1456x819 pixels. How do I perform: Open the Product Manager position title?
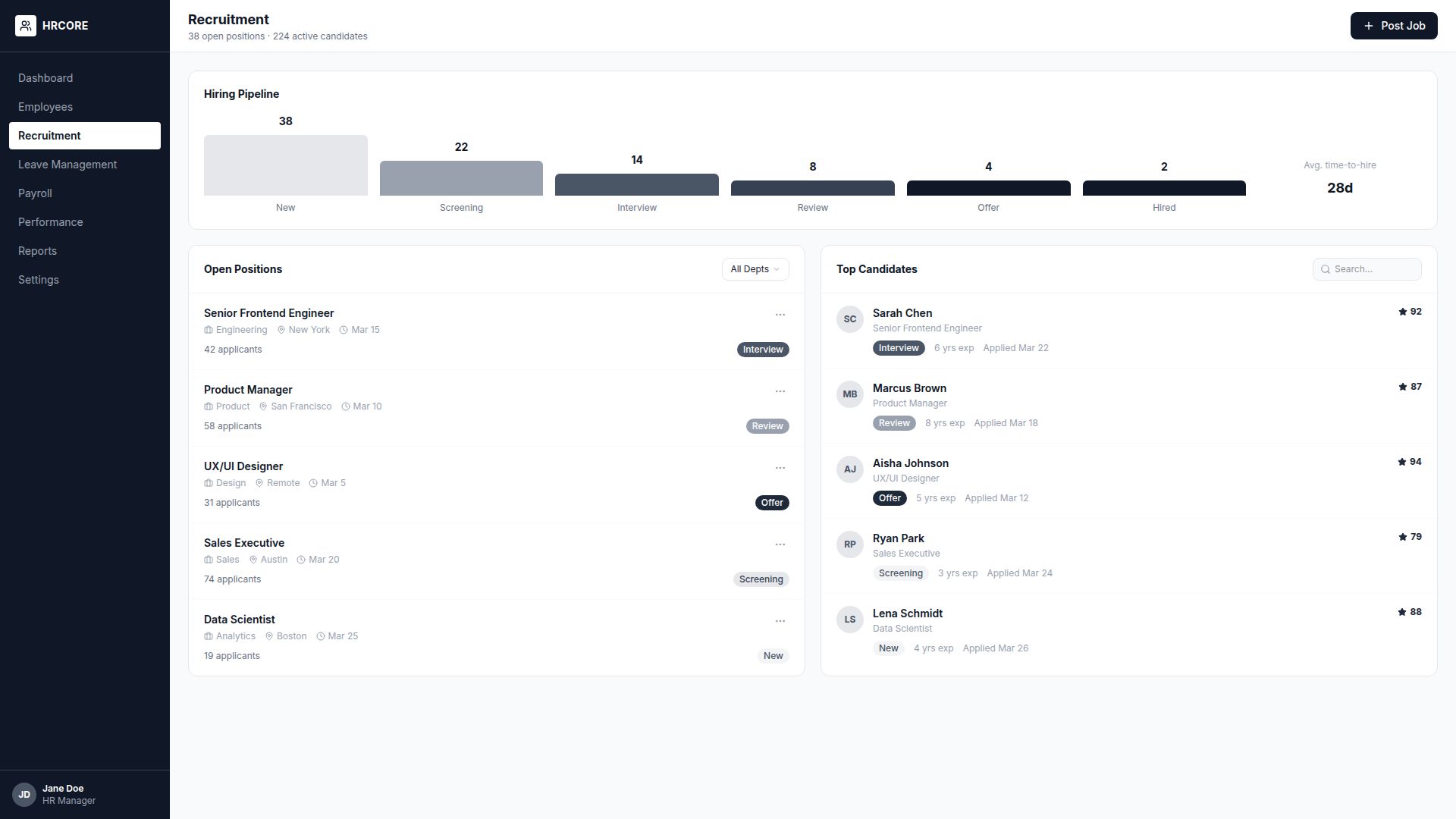click(248, 390)
